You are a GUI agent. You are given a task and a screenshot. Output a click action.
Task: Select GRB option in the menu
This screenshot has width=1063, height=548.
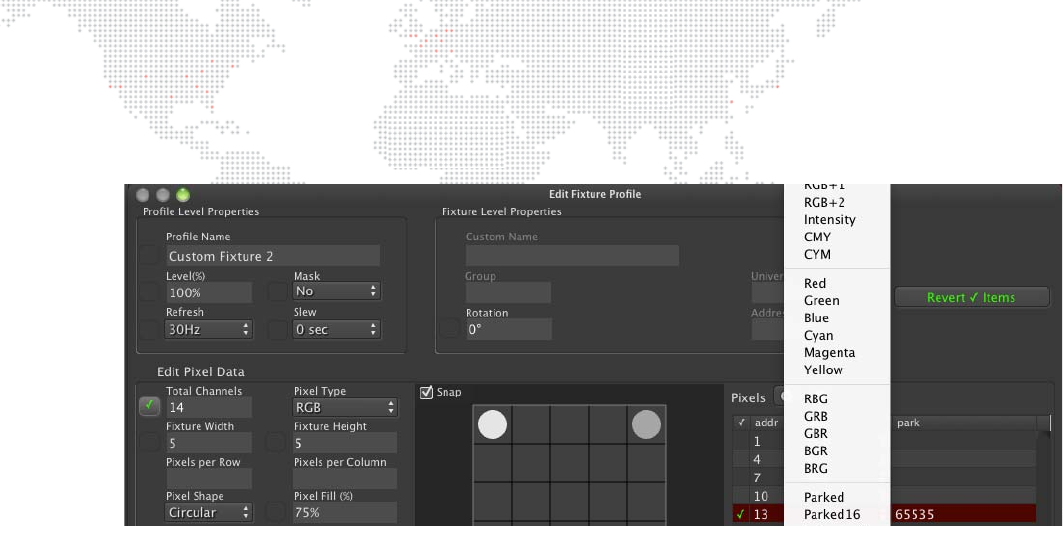[816, 416]
